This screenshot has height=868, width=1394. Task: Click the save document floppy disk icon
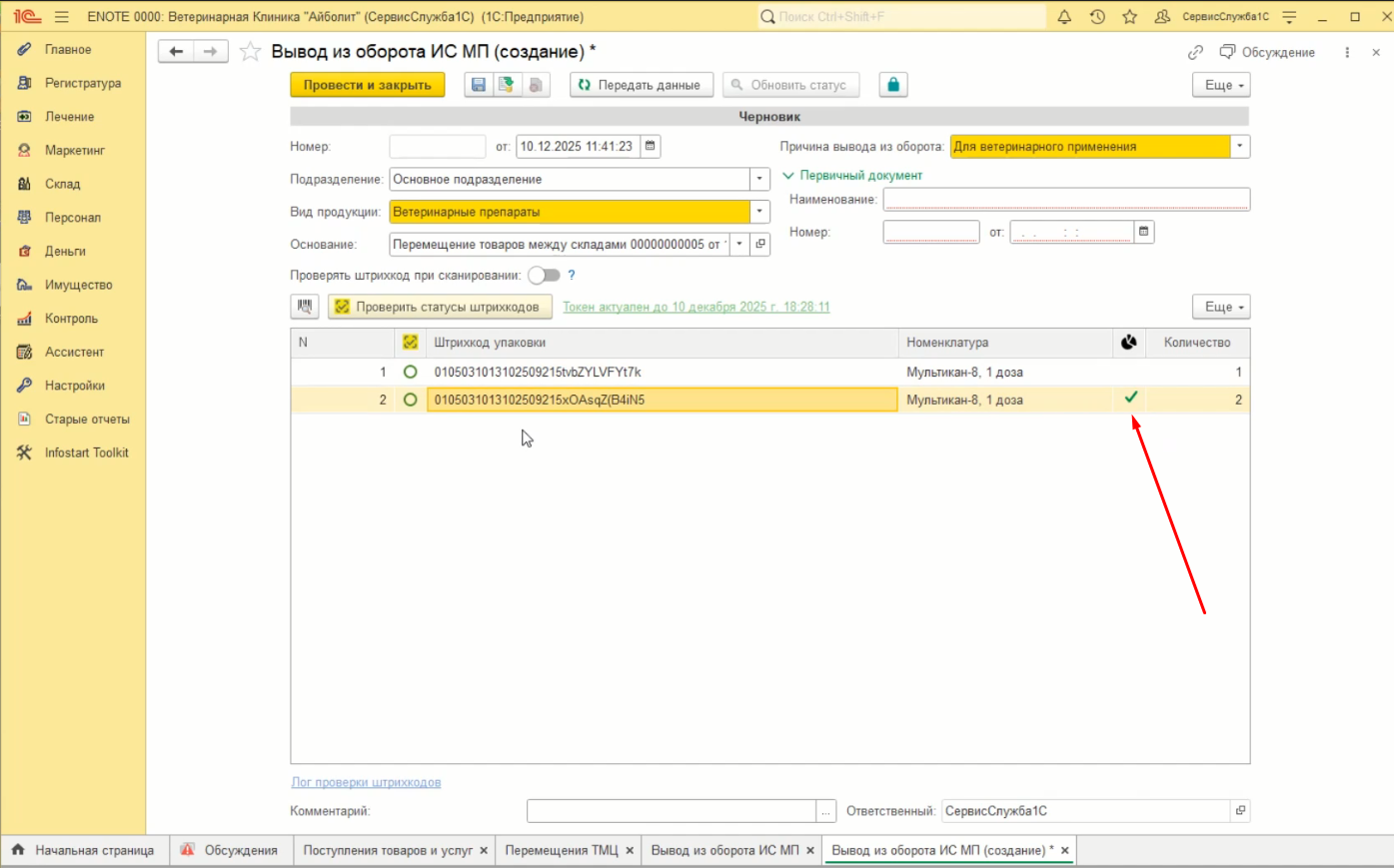478,85
